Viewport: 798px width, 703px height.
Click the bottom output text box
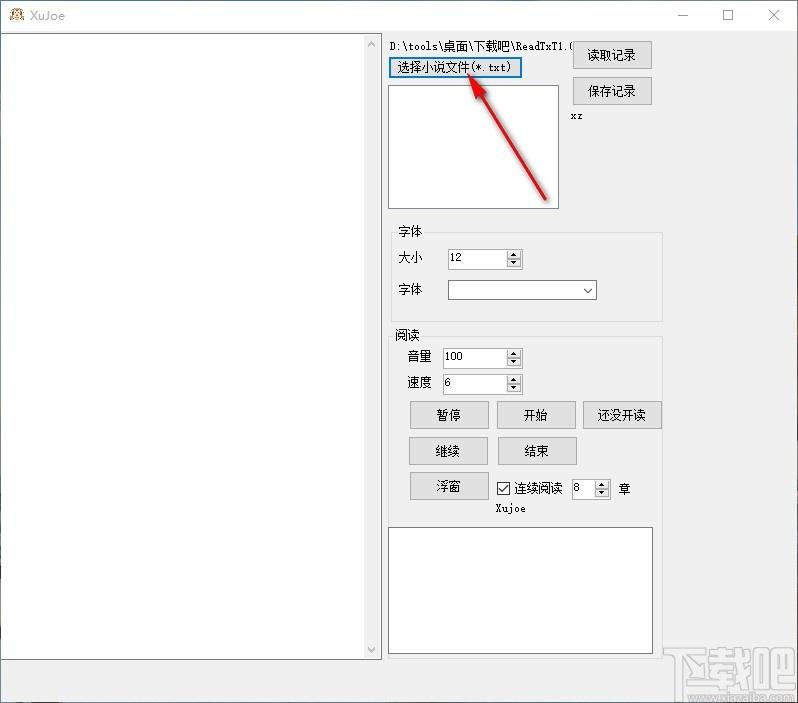point(520,590)
